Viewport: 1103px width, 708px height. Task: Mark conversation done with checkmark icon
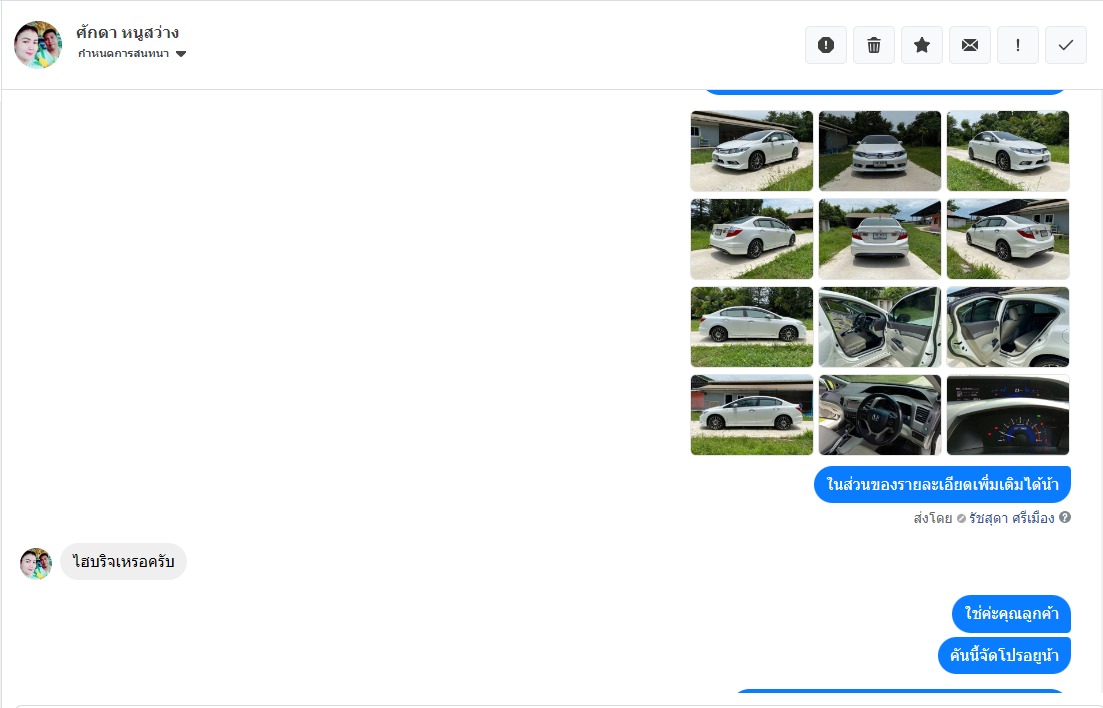coord(1066,45)
